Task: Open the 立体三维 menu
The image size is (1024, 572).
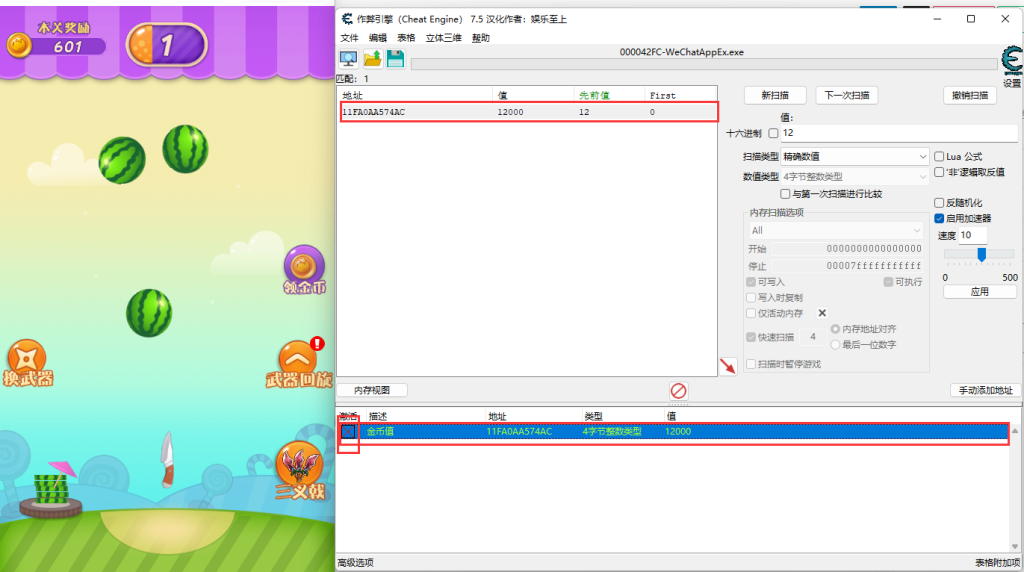Action: pyautogui.click(x=443, y=38)
